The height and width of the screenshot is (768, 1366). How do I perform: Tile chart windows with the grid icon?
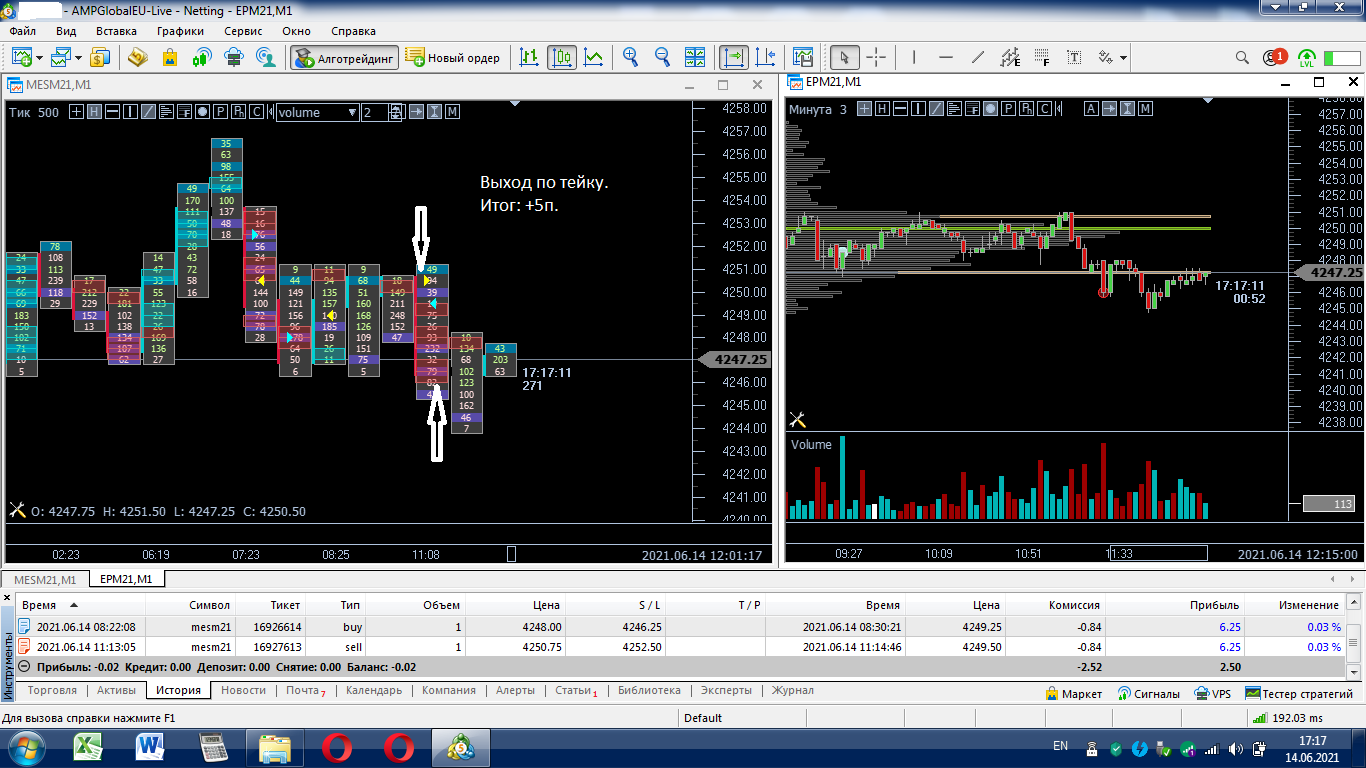(x=697, y=57)
